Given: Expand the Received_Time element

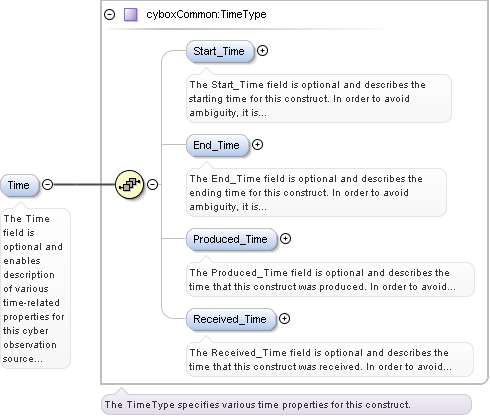Looking at the screenshot, I should click(x=284, y=319).
